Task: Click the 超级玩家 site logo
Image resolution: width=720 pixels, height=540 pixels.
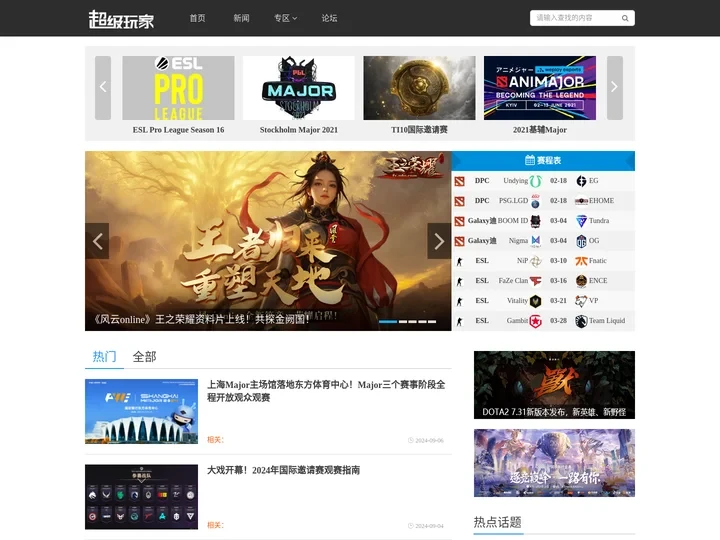Action: click(121, 19)
